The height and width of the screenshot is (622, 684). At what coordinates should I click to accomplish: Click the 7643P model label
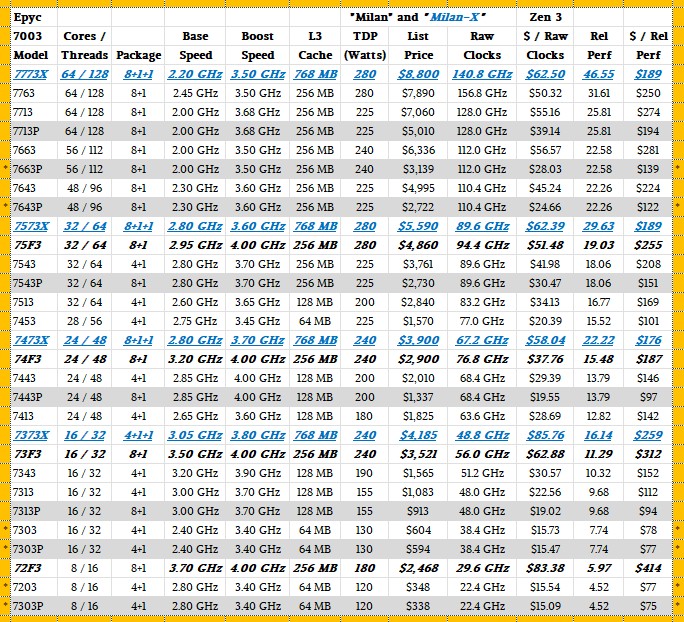[28, 207]
